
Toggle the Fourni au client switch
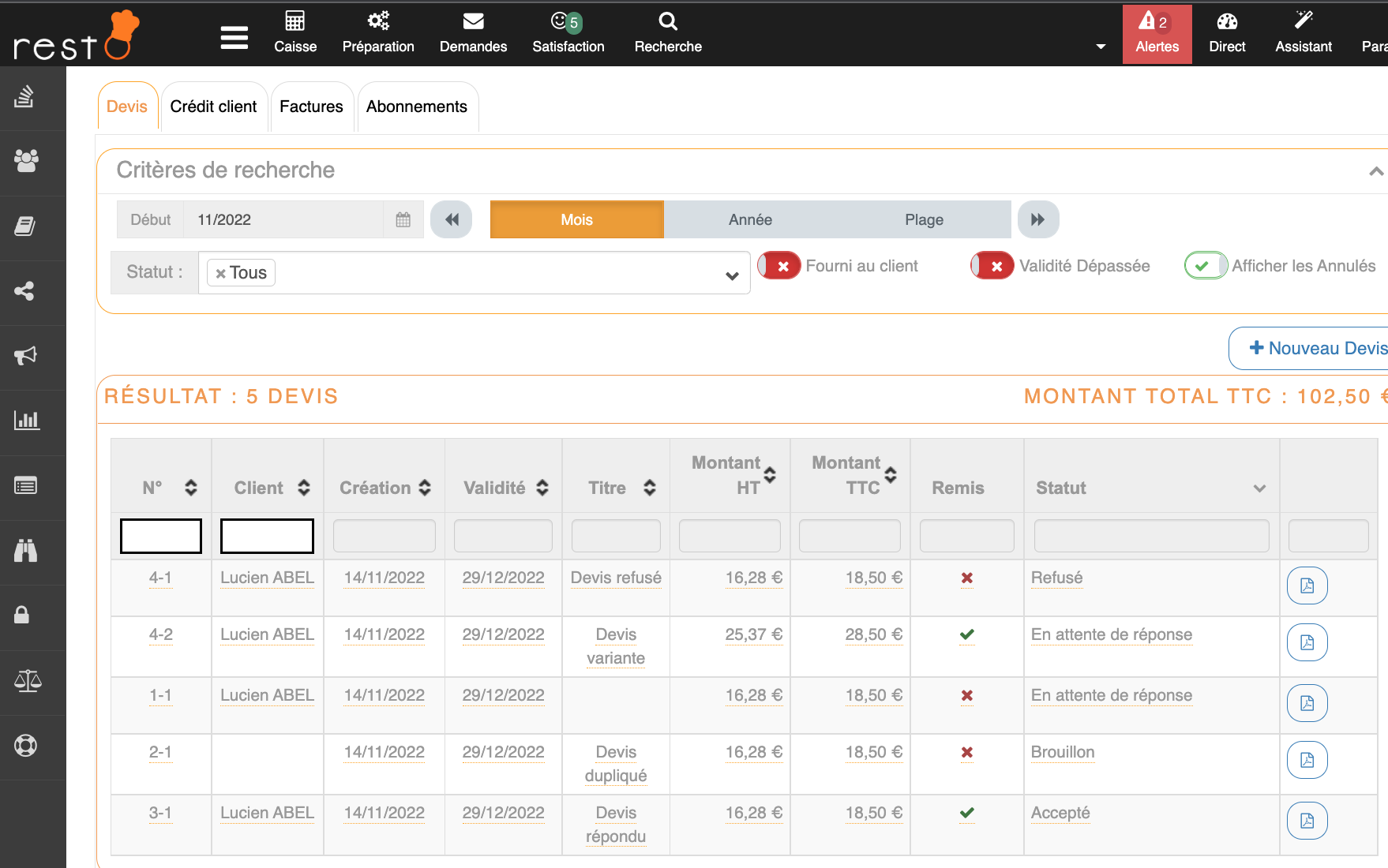[x=779, y=266]
